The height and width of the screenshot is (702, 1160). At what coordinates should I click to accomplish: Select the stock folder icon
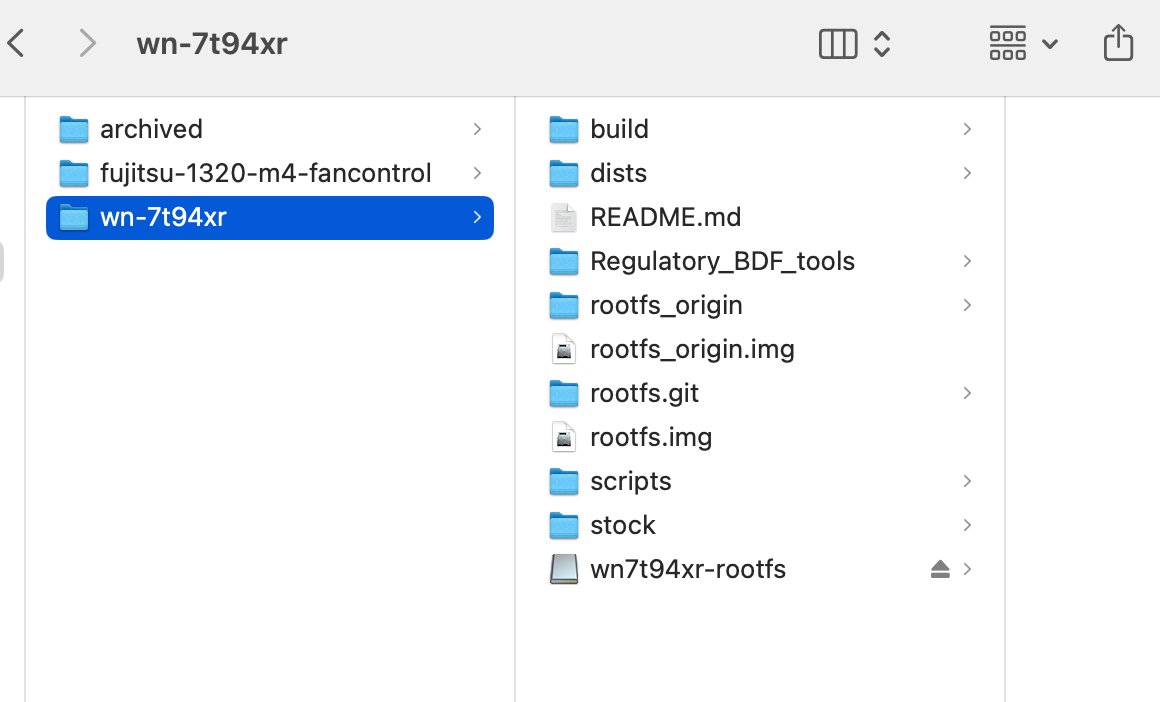tap(564, 525)
